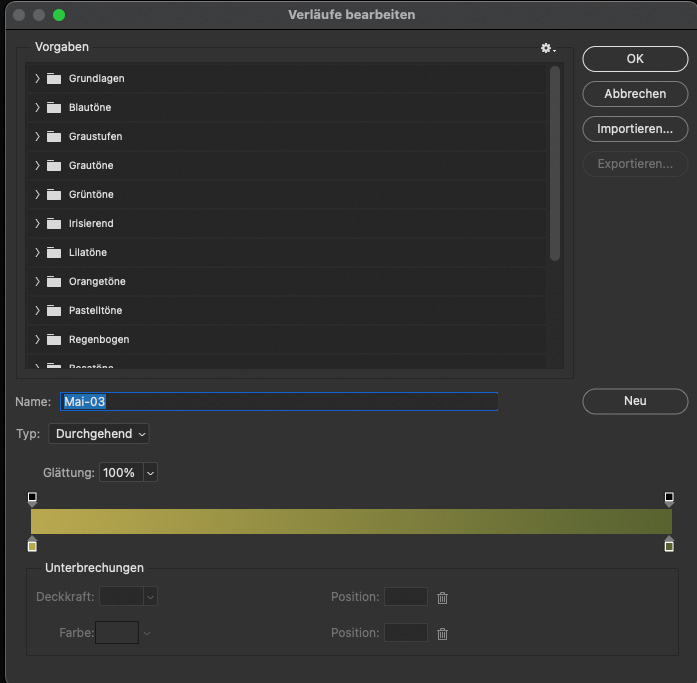Click the Farbe color swatch
The height and width of the screenshot is (683, 697).
click(117, 633)
